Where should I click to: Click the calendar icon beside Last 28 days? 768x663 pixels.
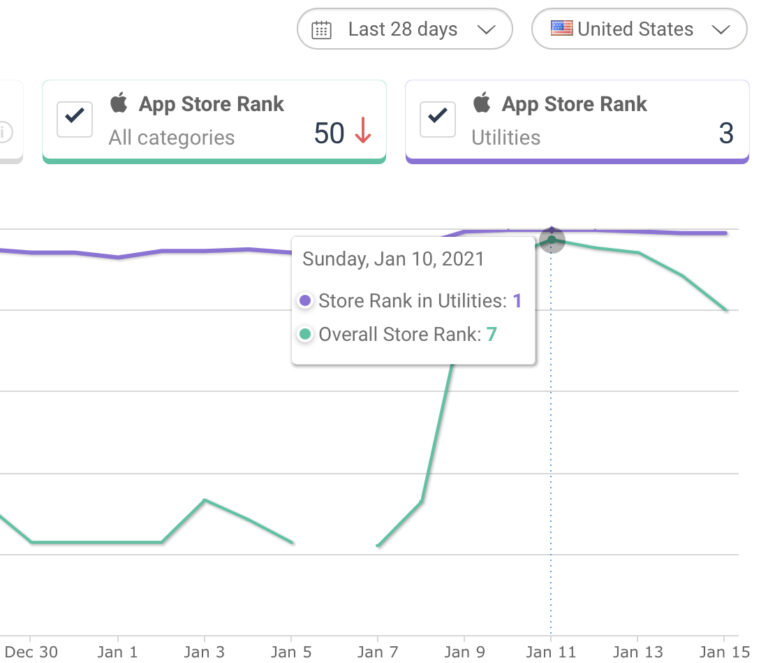click(x=321, y=30)
